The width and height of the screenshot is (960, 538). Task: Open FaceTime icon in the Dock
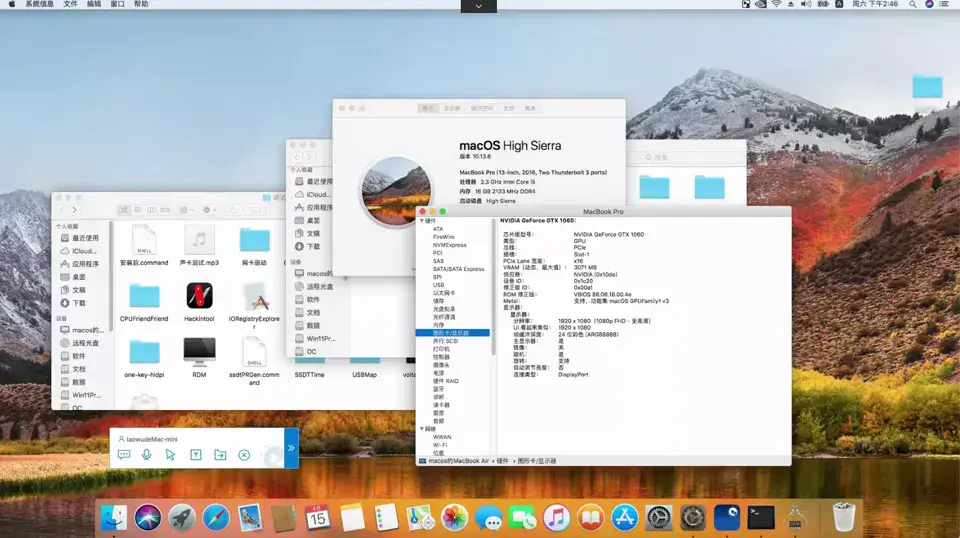pos(522,518)
